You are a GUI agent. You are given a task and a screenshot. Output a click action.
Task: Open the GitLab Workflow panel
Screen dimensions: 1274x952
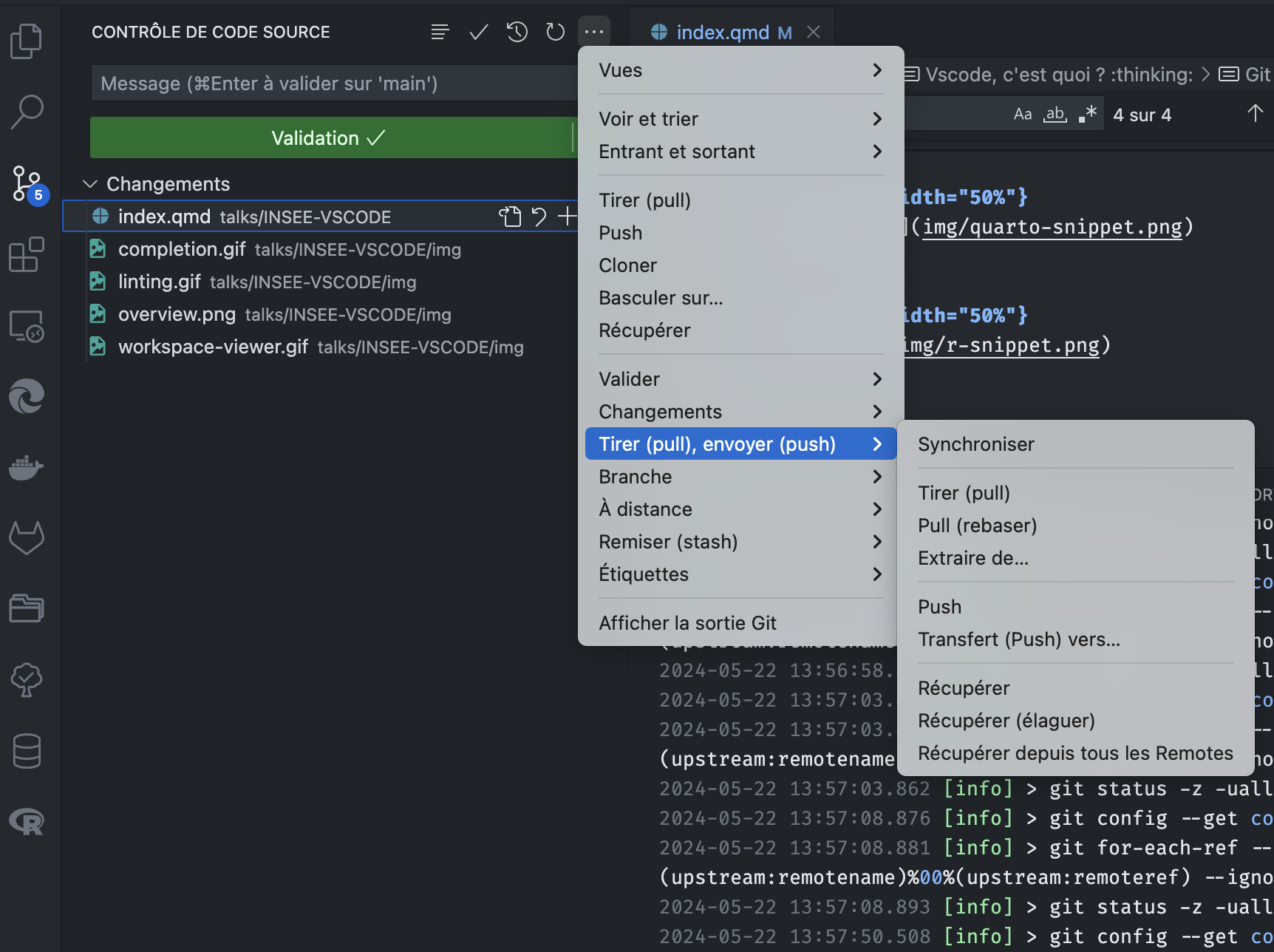[x=27, y=537]
